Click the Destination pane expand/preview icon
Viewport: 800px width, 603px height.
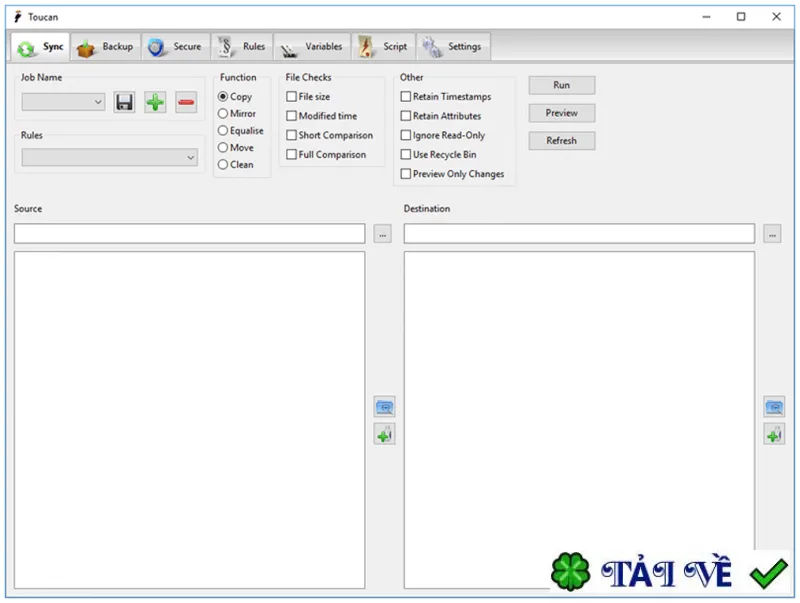pyautogui.click(x=774, y=407)
